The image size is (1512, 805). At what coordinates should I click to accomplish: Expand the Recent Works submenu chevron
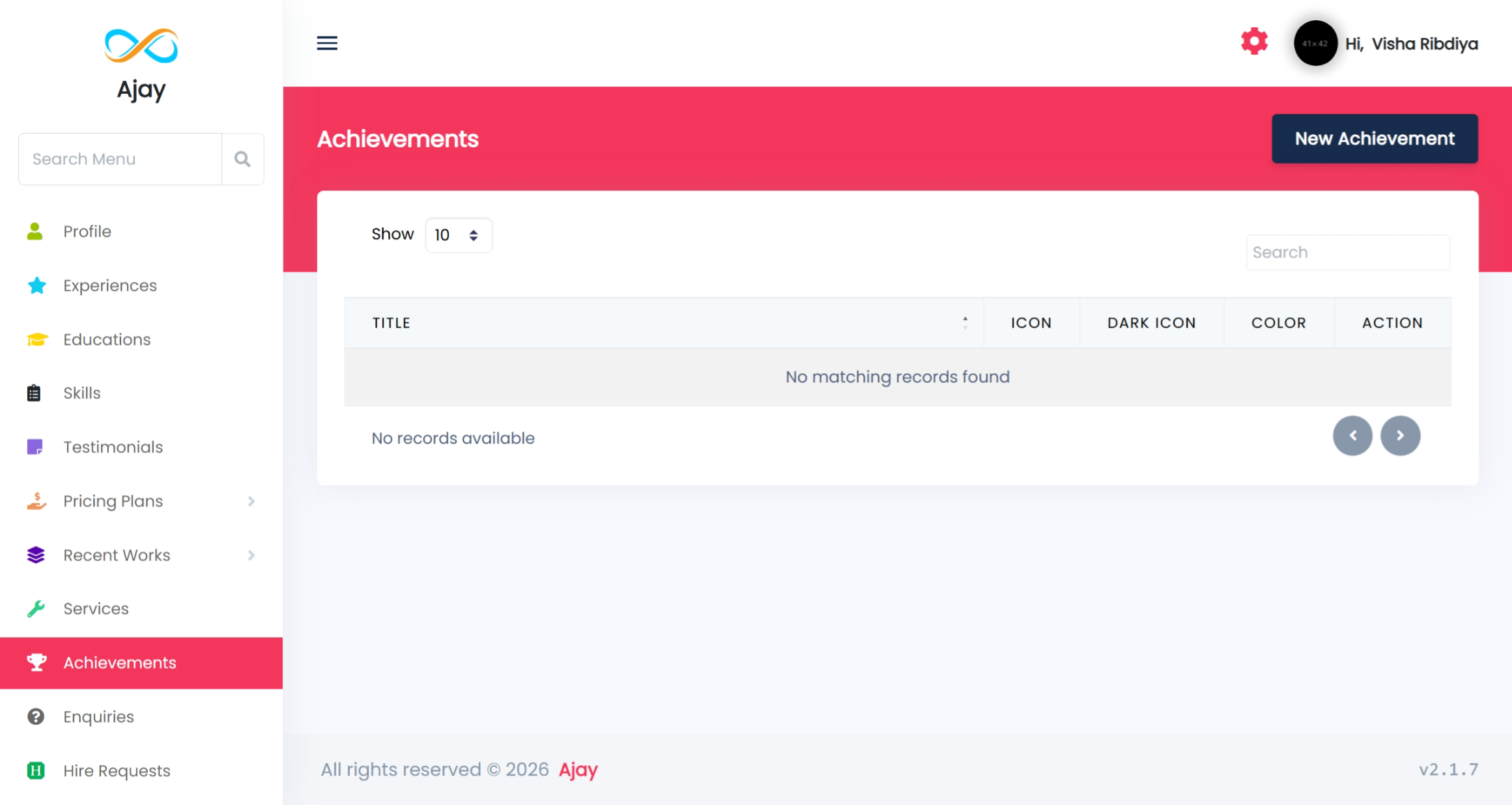coord(251,555)
